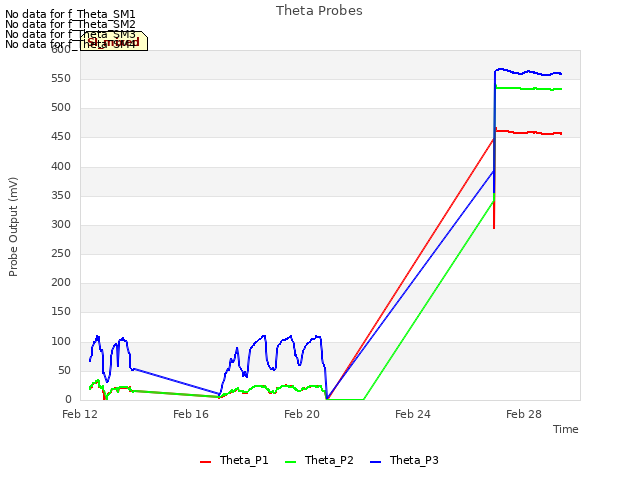Toggle Theta_P1 series in legend
640x480 pixels.
pyautogui.click(x=234, y=460)
